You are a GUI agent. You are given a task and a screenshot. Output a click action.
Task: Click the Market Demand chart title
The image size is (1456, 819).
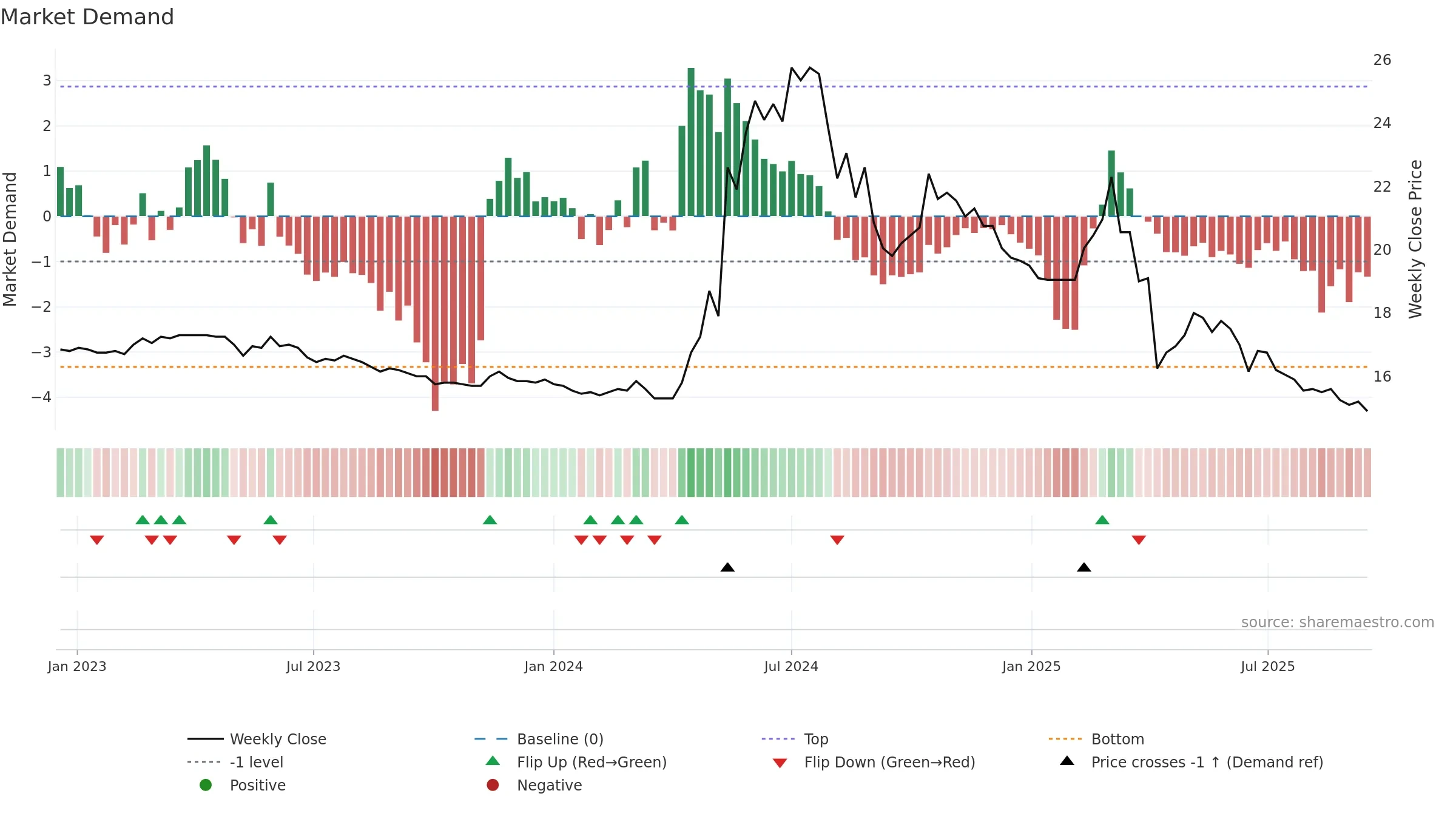coord(87,16)
